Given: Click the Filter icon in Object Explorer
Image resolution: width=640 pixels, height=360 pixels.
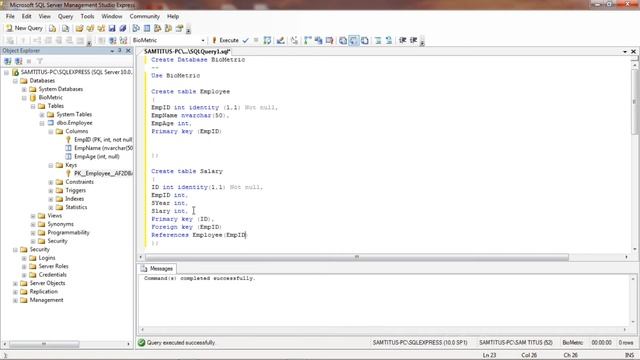Looking at the screenshot, I should [x=40, y=61].
